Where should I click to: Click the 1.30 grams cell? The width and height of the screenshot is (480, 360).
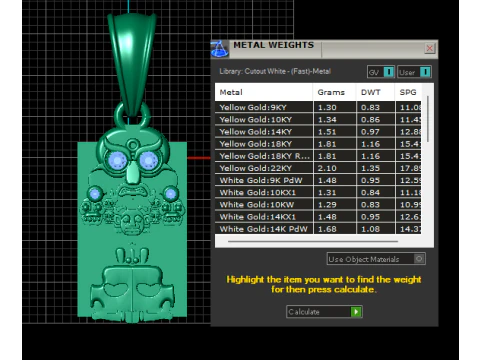pyautogui.click(x=335, y=107)
